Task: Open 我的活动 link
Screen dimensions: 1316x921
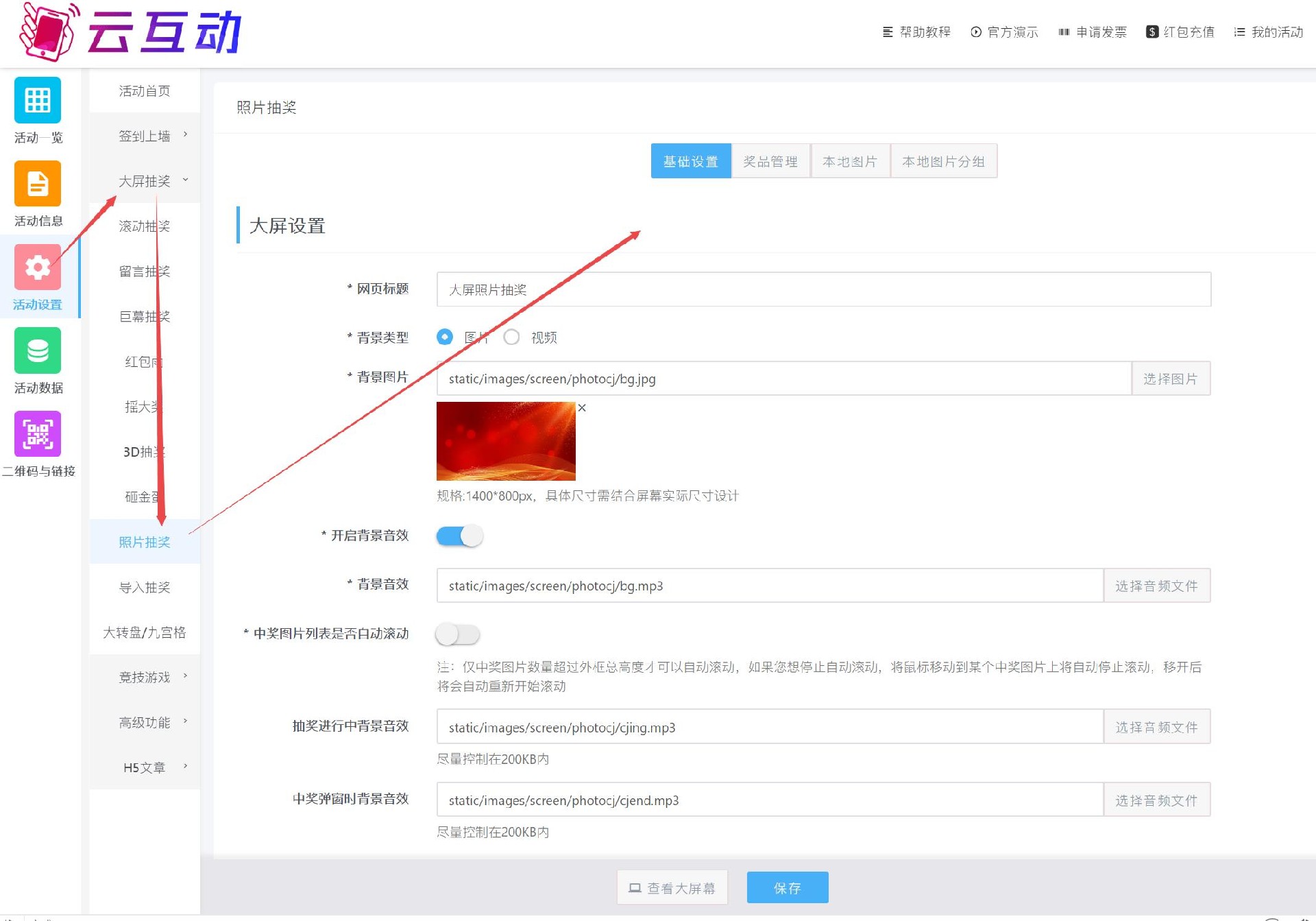Action: tap(1269, 32)
